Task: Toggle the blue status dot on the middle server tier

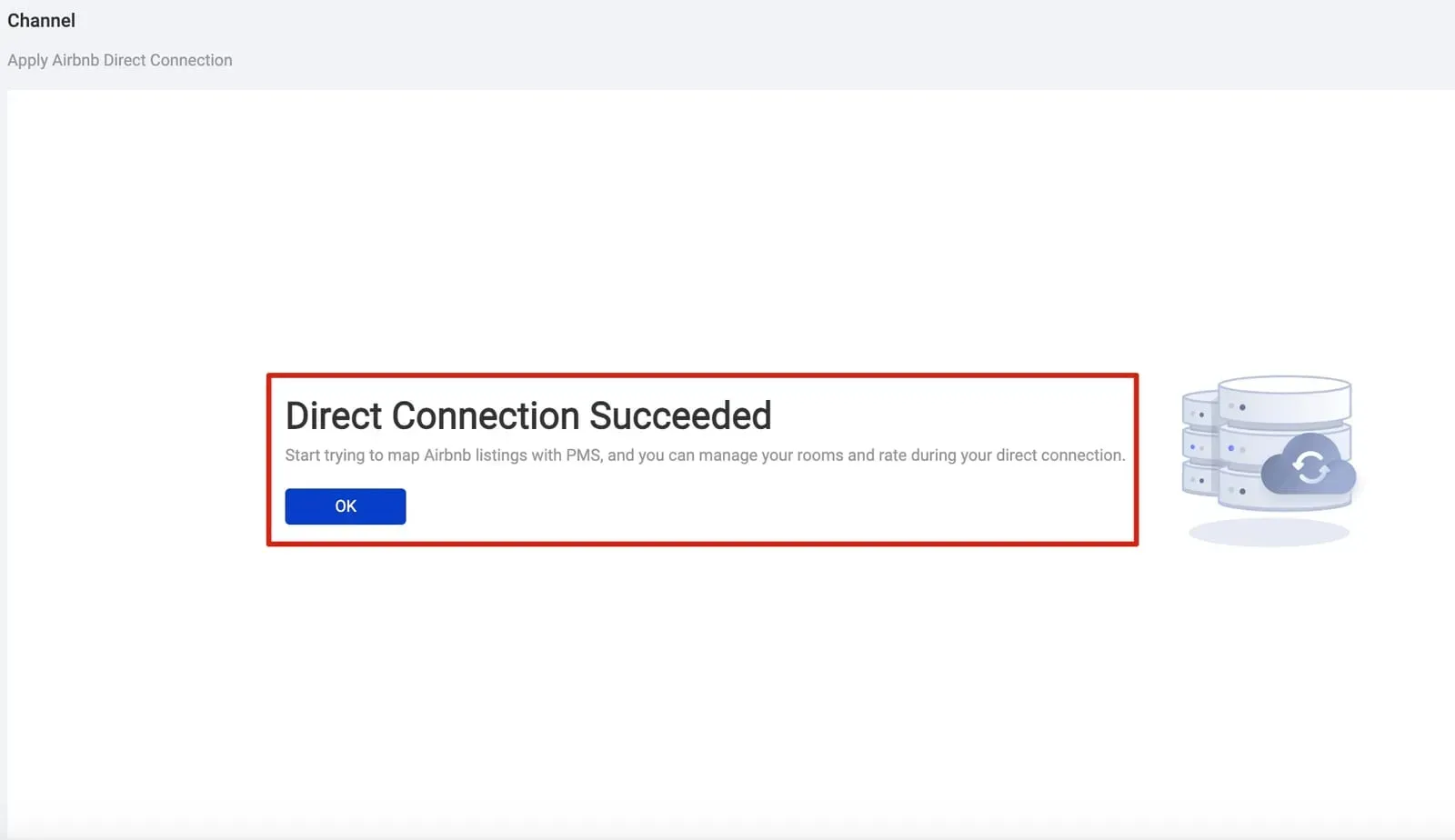Action: 1230,447
